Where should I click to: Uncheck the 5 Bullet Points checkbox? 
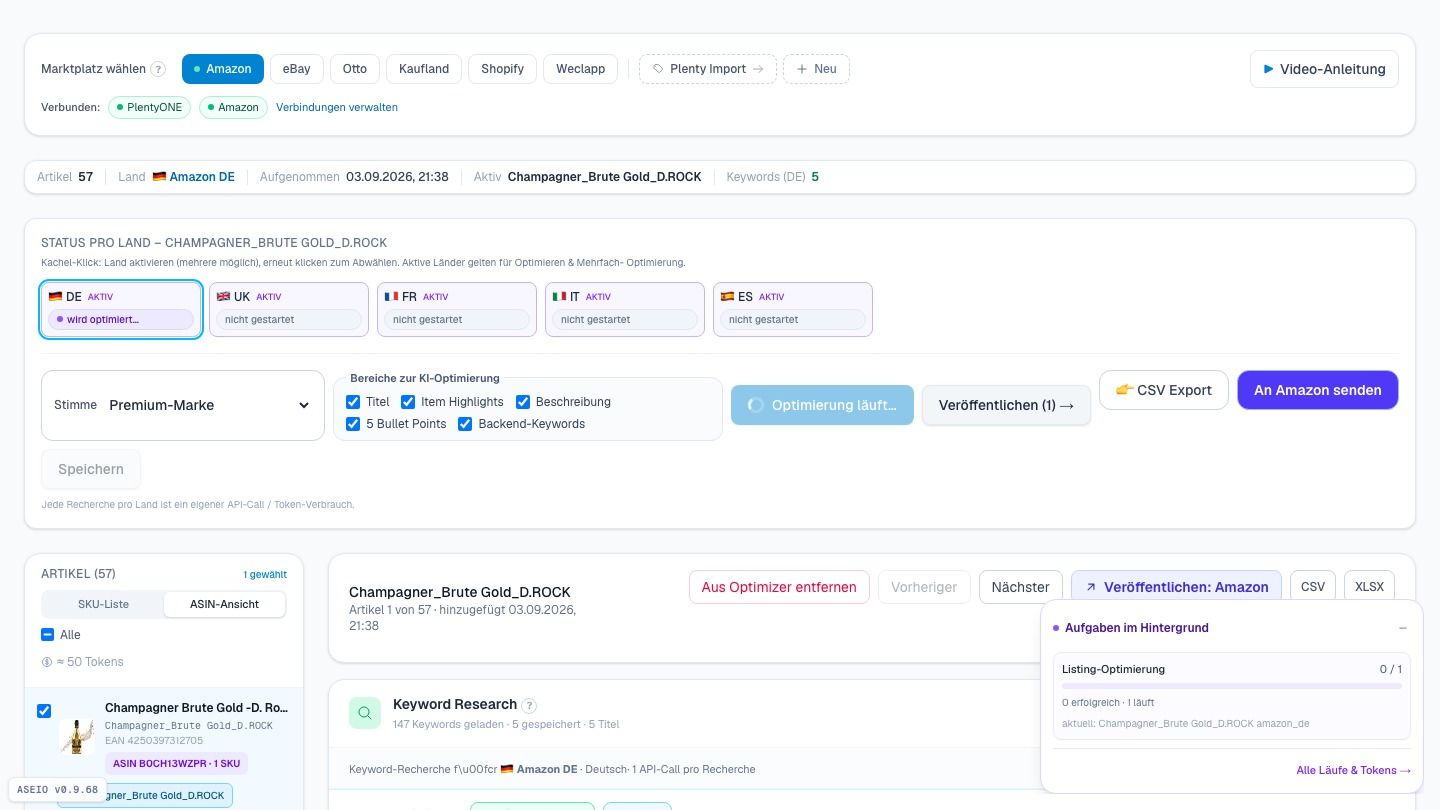tap(353, 424)
